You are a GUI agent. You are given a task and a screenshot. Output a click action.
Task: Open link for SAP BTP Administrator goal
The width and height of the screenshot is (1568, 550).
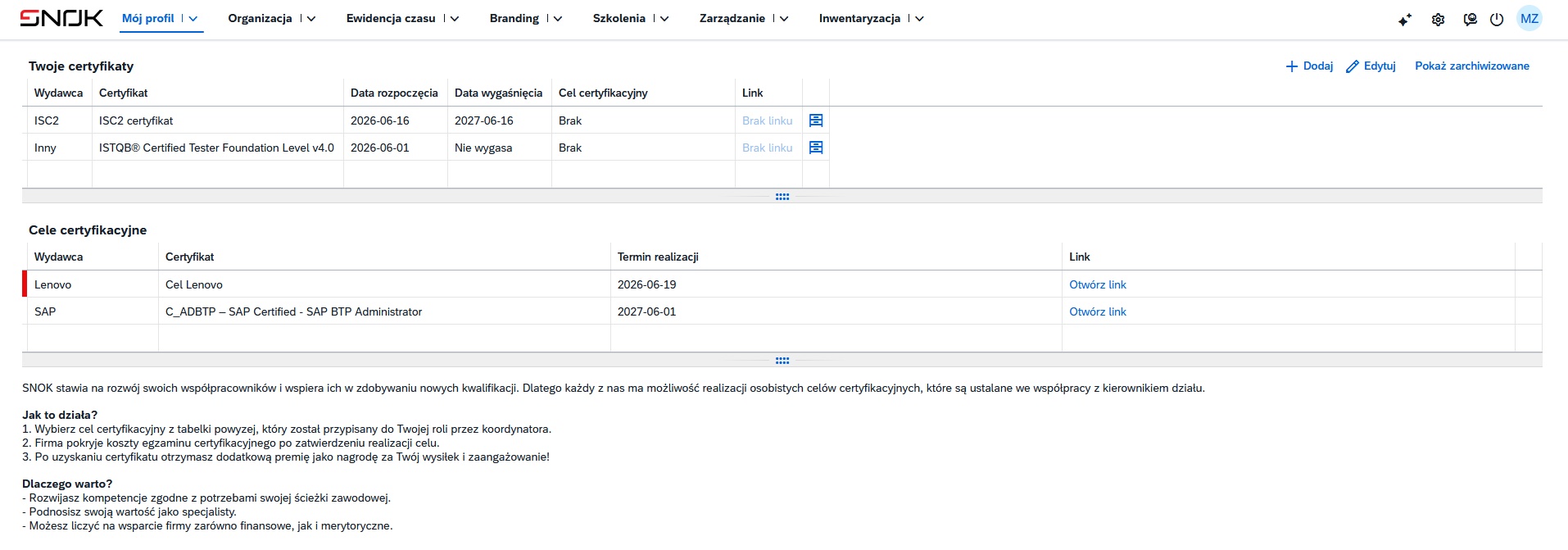click(1098, 311)
